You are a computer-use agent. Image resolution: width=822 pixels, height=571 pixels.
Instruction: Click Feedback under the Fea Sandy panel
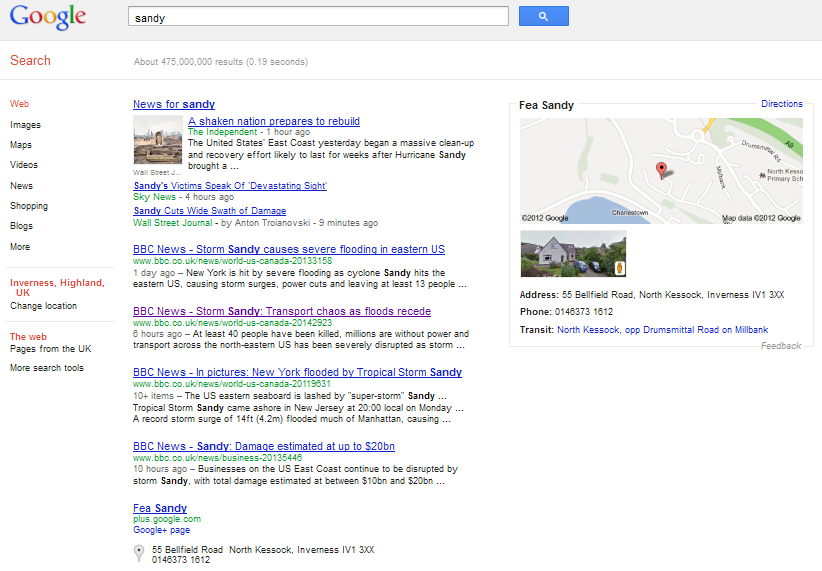781,346
